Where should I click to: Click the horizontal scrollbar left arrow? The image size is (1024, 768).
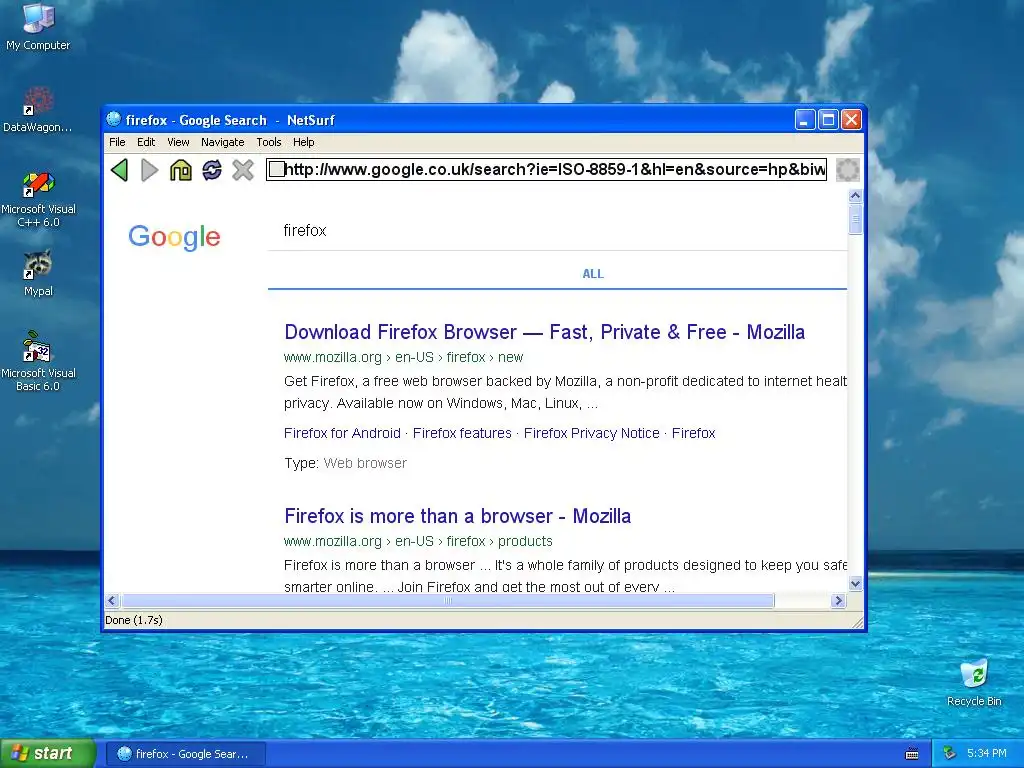click(112, 600)
